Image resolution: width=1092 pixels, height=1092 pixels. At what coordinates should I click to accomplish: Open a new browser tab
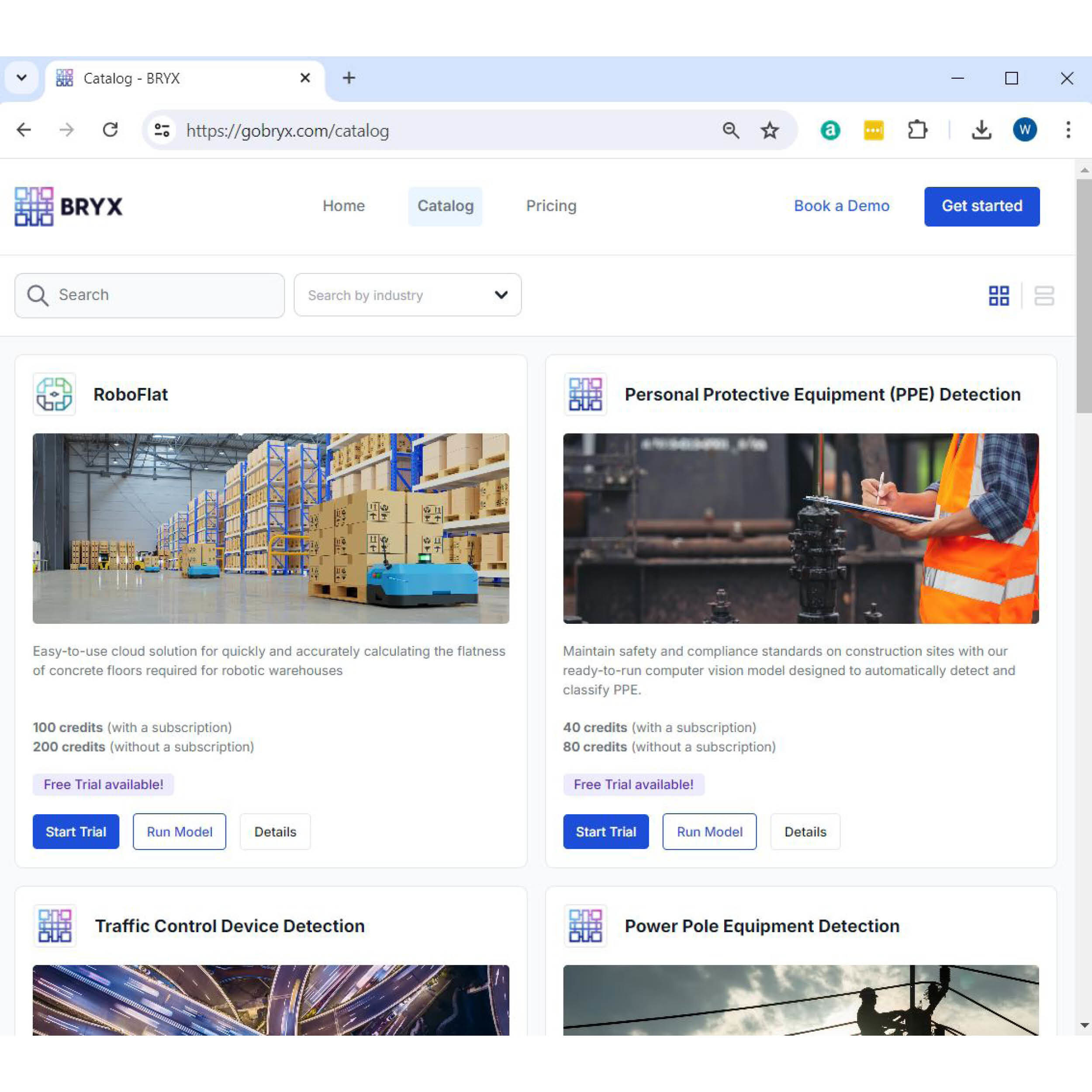[349, 77]
